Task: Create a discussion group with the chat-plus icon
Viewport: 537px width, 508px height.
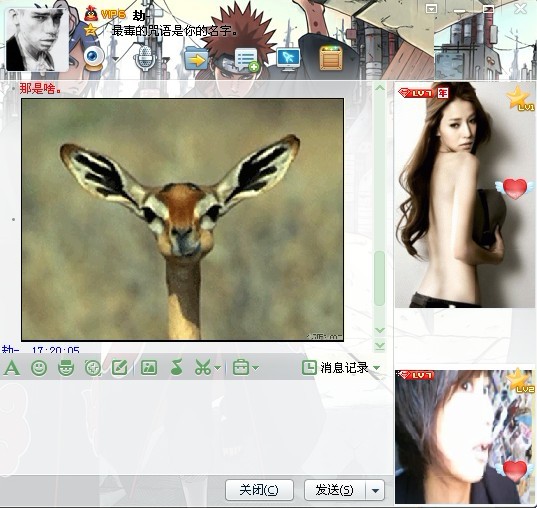Action: pyautogui.click(x=247, y=60)
